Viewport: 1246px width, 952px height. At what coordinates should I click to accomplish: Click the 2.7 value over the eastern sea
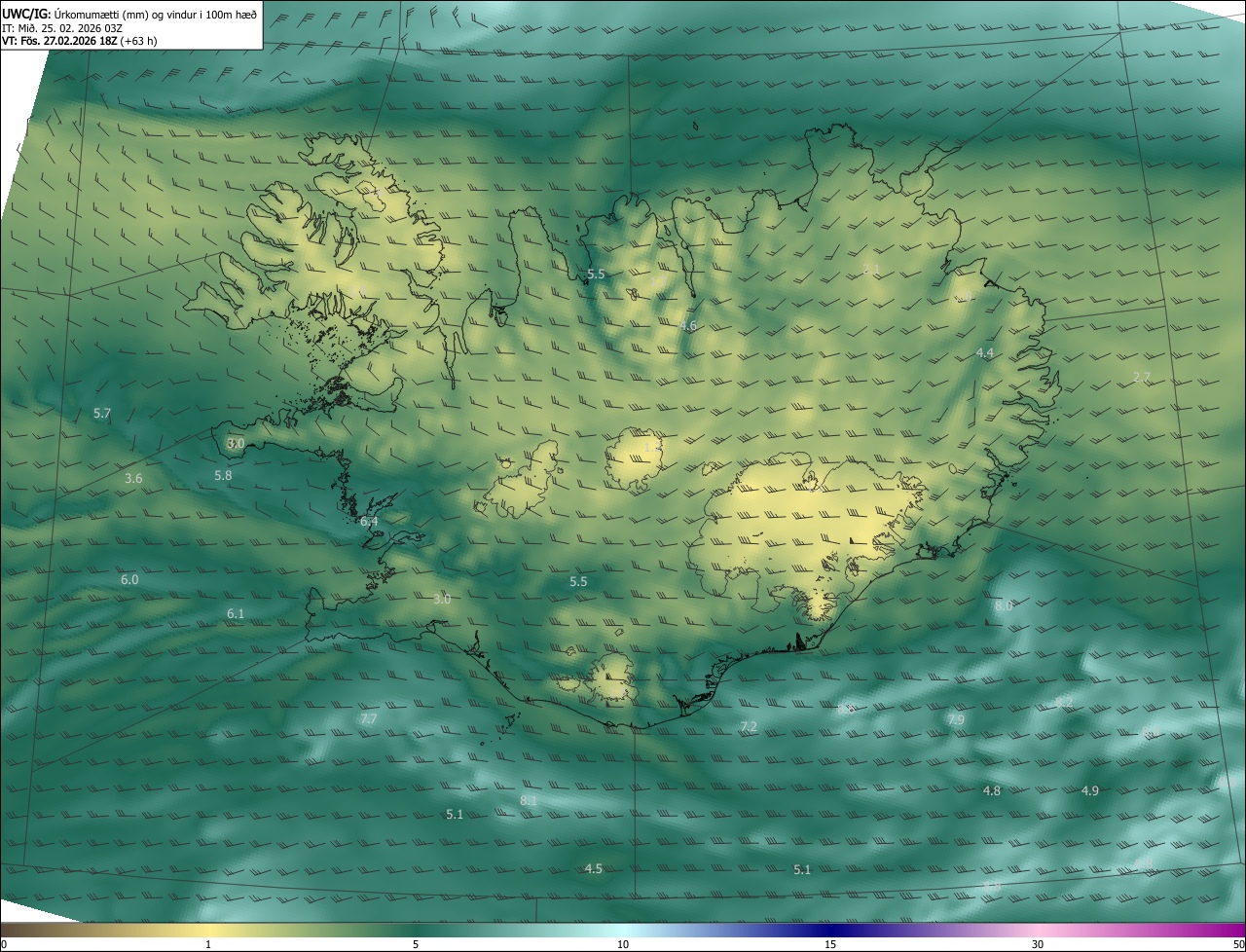coord(1142,377)
